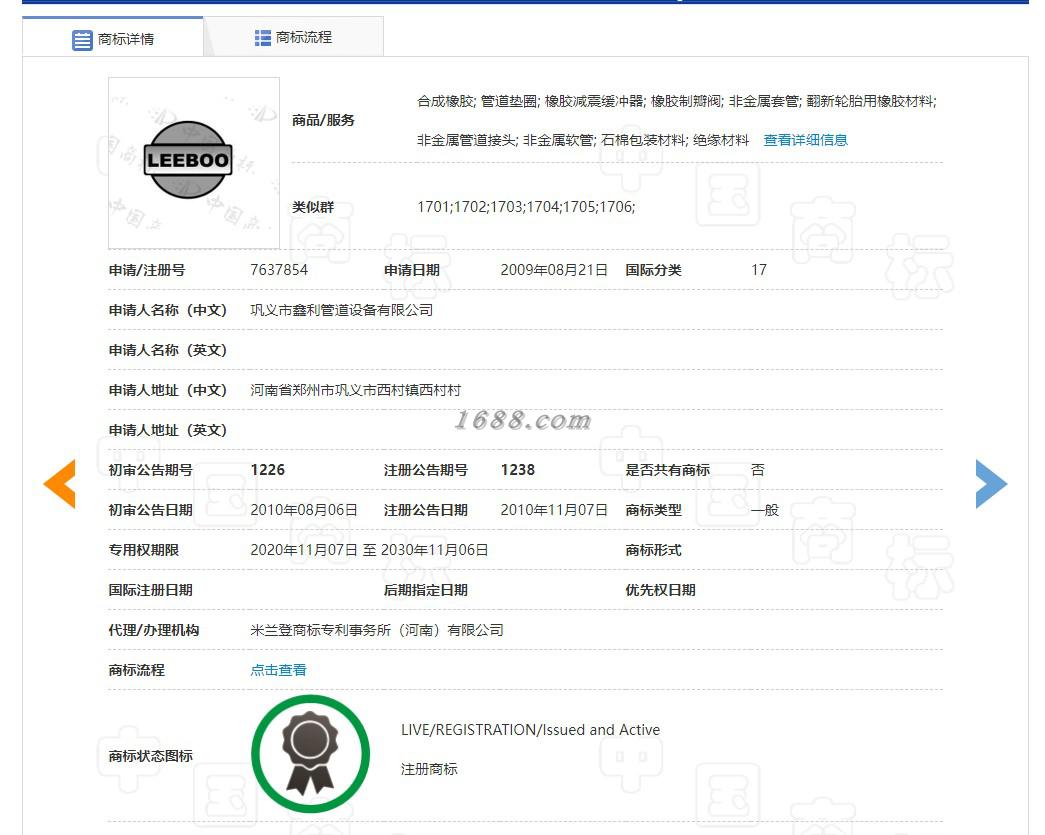Select registration announcement date 2010年11月07日

click(x=554, y=510)
